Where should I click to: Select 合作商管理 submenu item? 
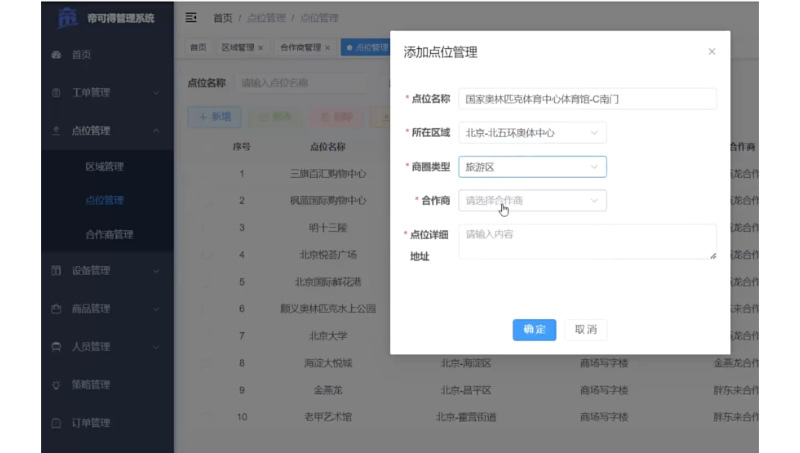pyautogui.click(x=107, y=235)
